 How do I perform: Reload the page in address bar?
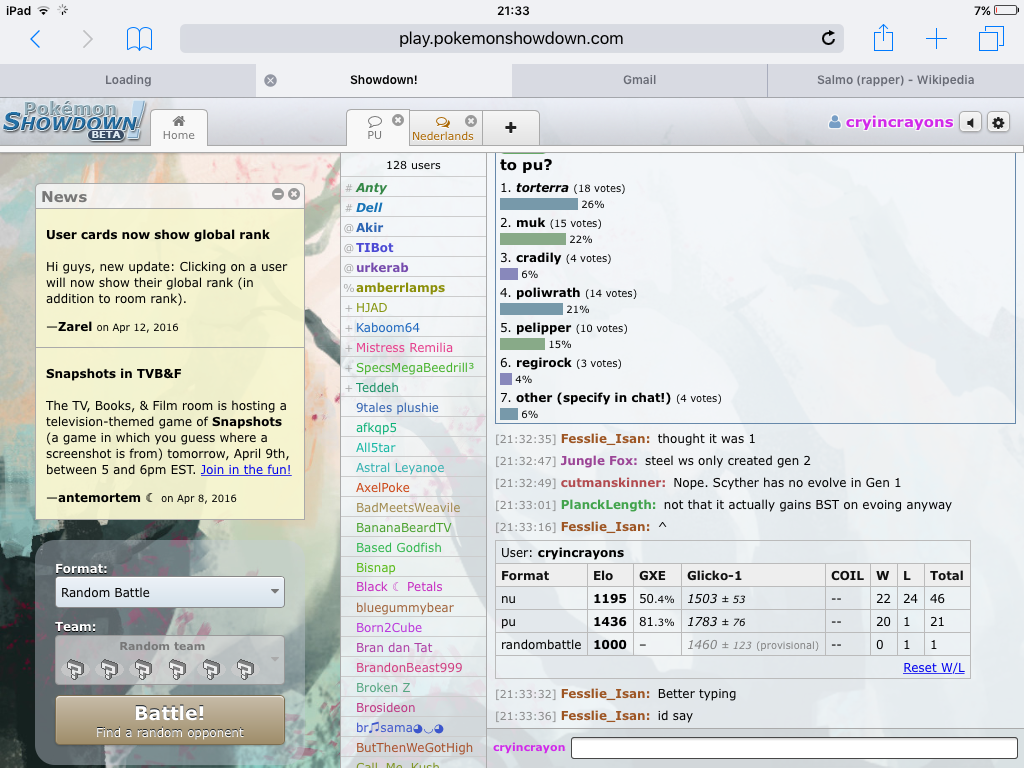pos(828,39)
